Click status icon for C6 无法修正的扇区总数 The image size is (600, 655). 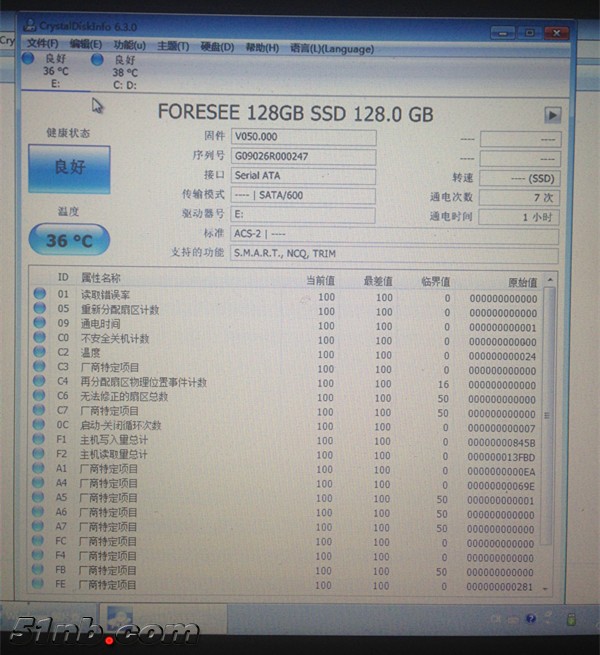39,395
